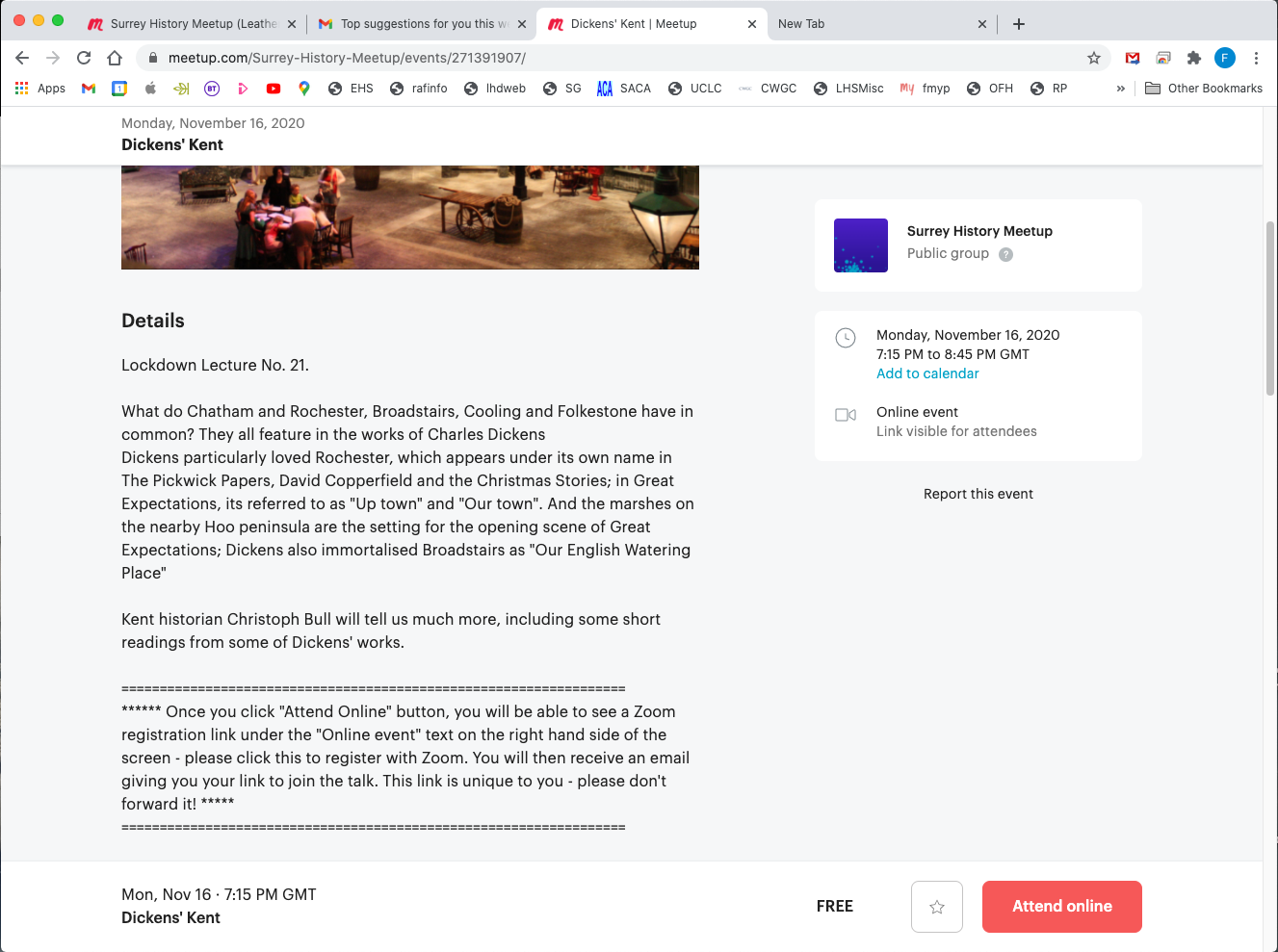This screenshot has width=1278, height=952.
Task: Go back to the previous page
Action: click(22, 58)
